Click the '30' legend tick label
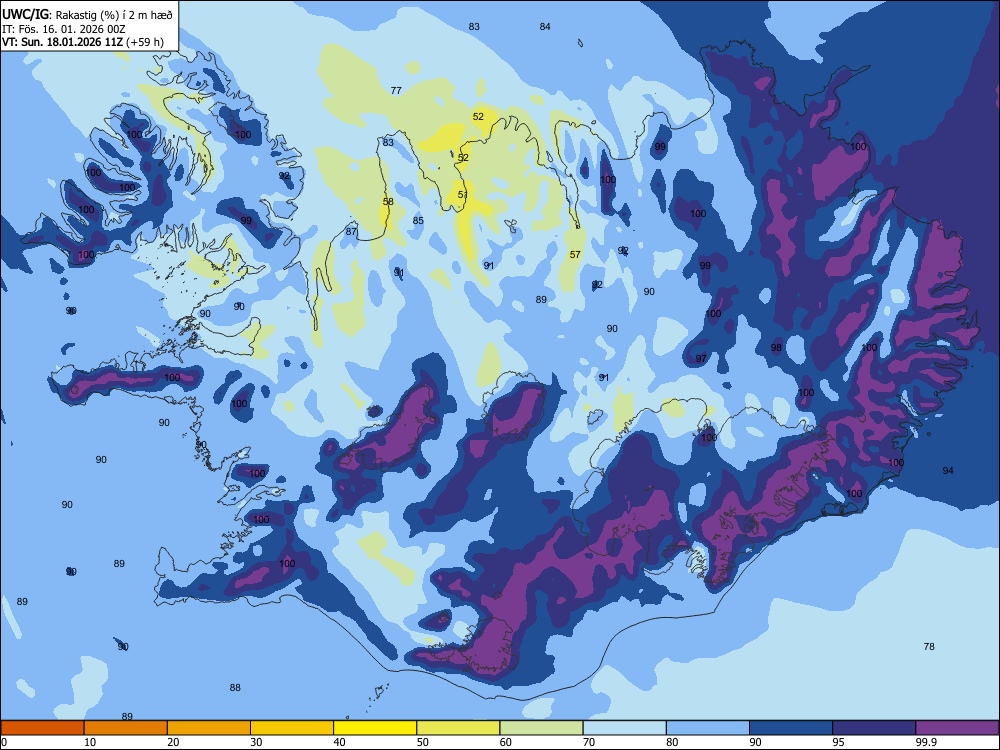 [x=256, y=742]
